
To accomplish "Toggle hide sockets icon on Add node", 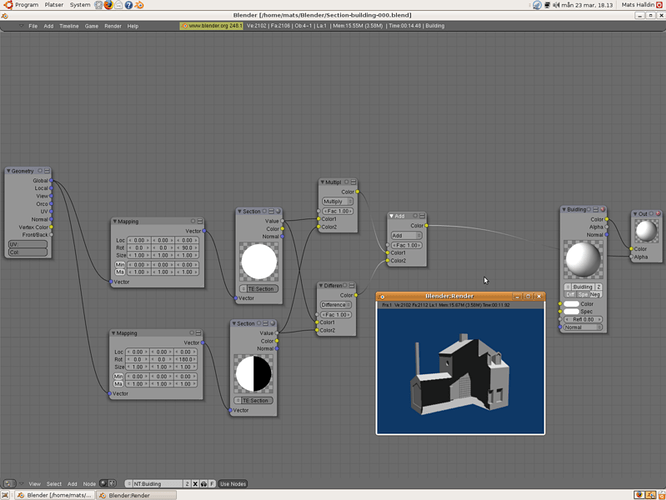I will click(415, 216).
